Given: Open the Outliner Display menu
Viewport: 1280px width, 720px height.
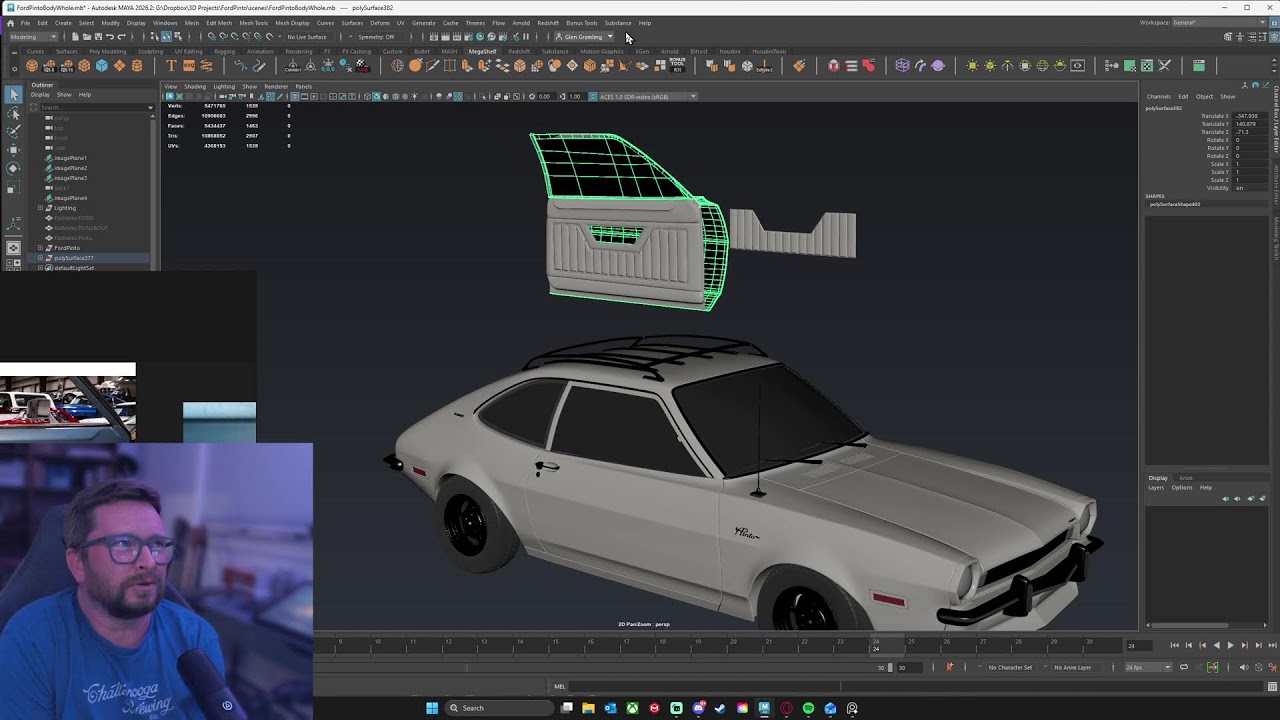Looking at the screenshot, I should pyautogui.click(x=40, y=95).
